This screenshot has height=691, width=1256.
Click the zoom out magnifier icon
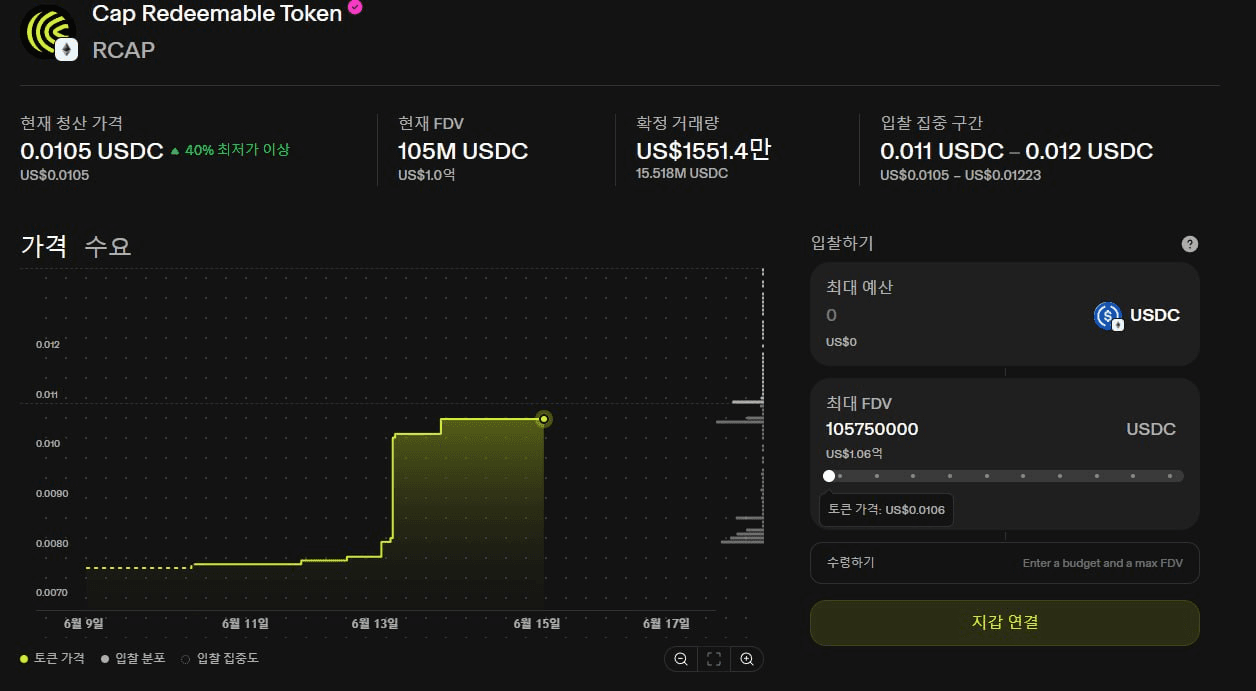click(681, 658)
